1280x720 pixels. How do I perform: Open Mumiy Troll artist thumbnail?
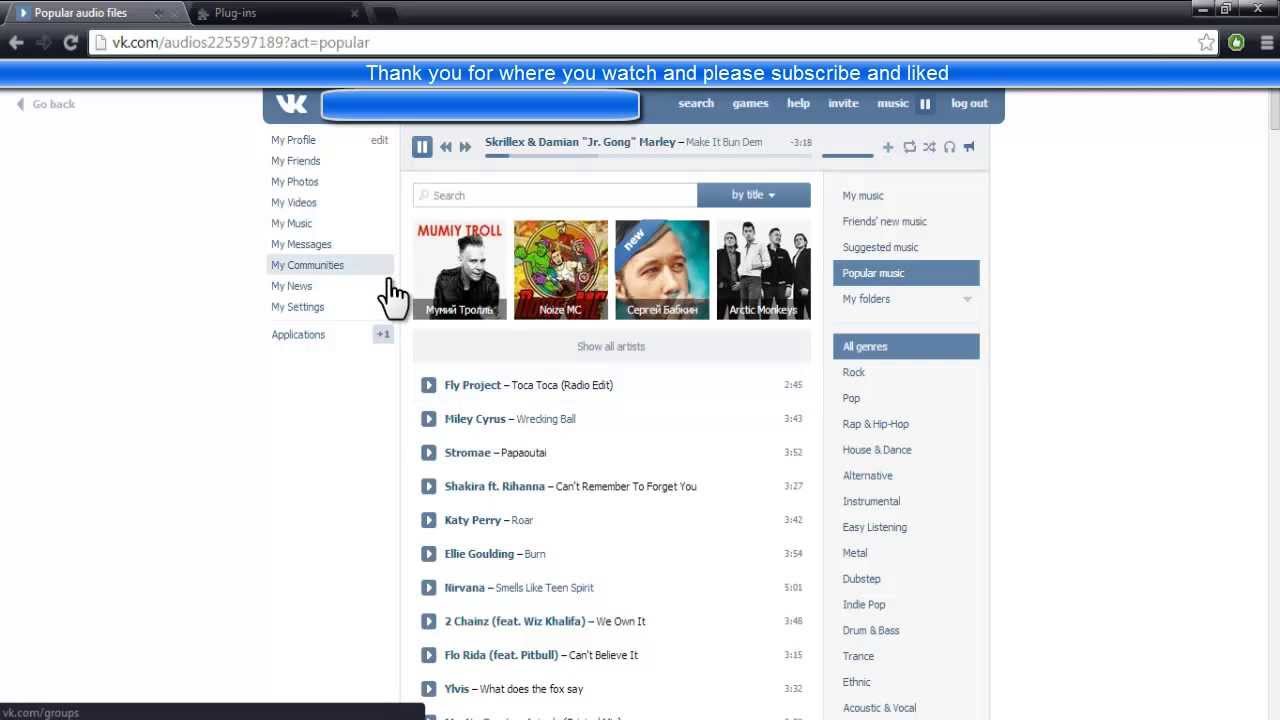[460, 270]
